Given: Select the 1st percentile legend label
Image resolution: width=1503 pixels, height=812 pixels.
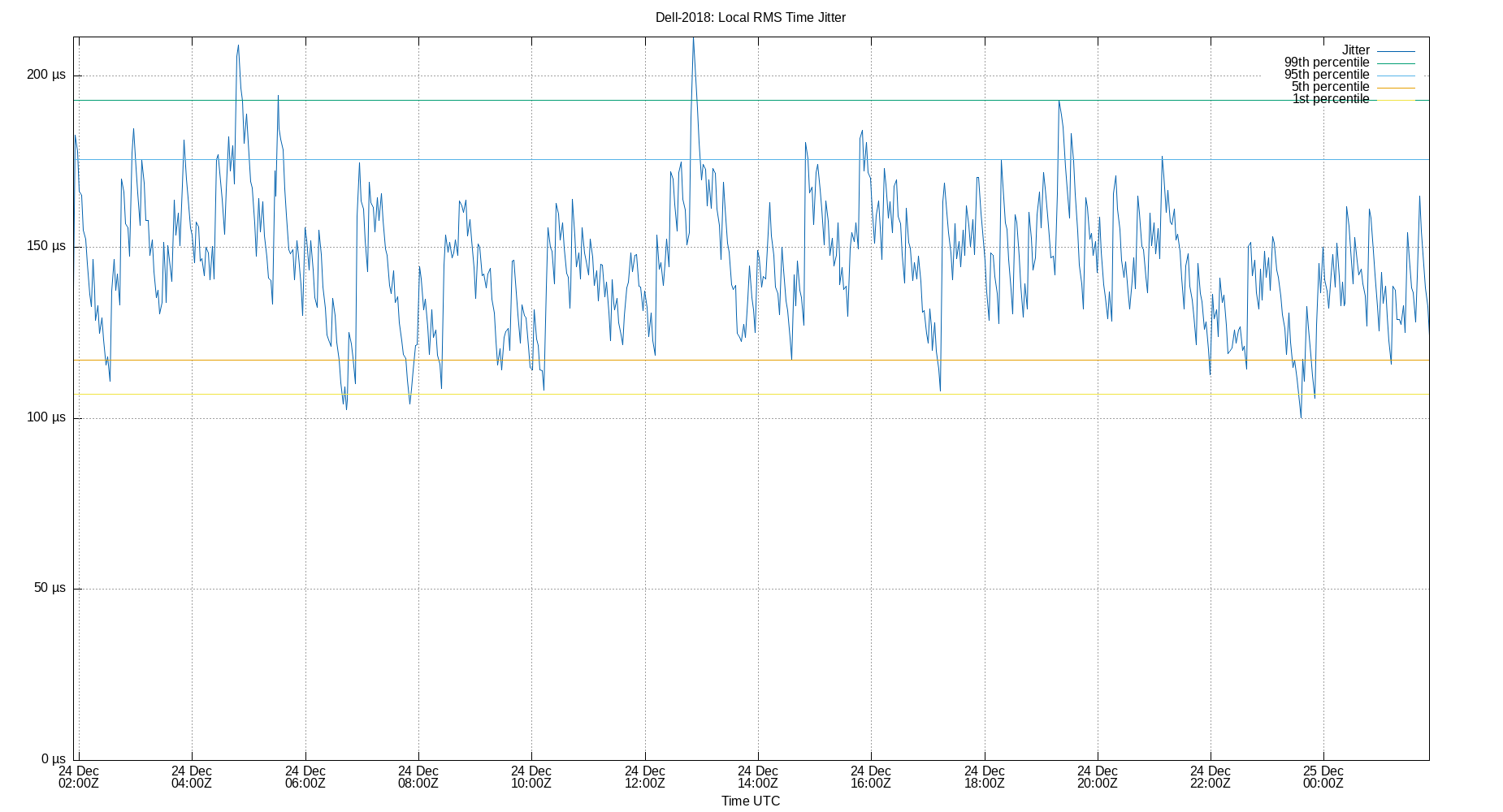Looking at the screenshot, I should (1331, 98).
